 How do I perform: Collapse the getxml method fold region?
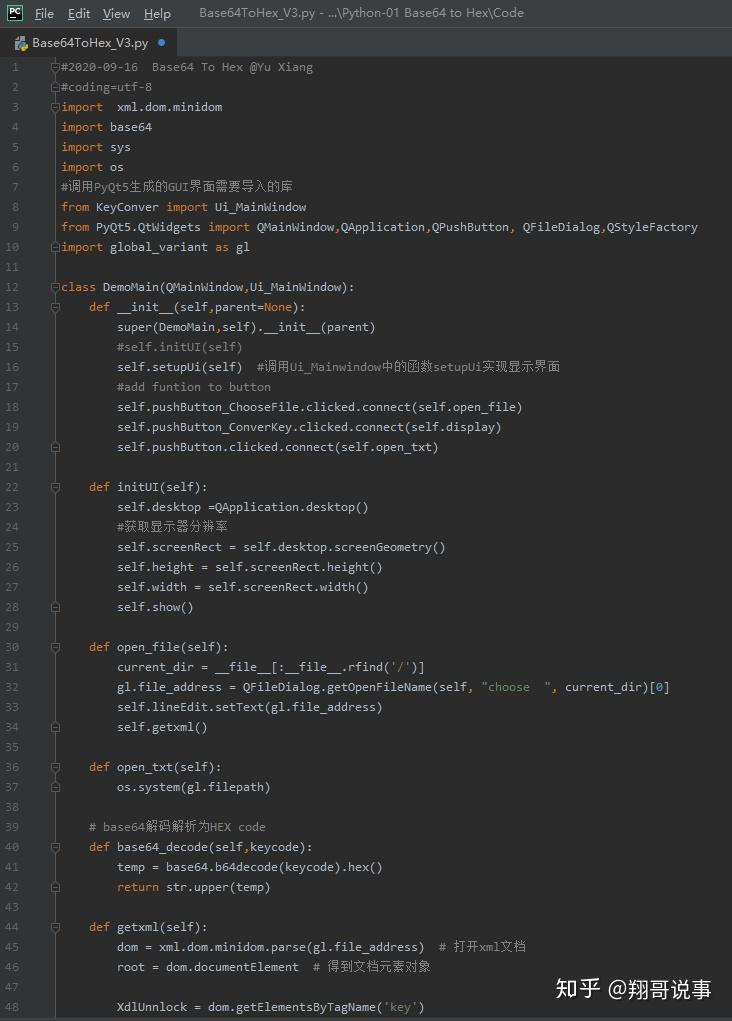tap(55, 927)
